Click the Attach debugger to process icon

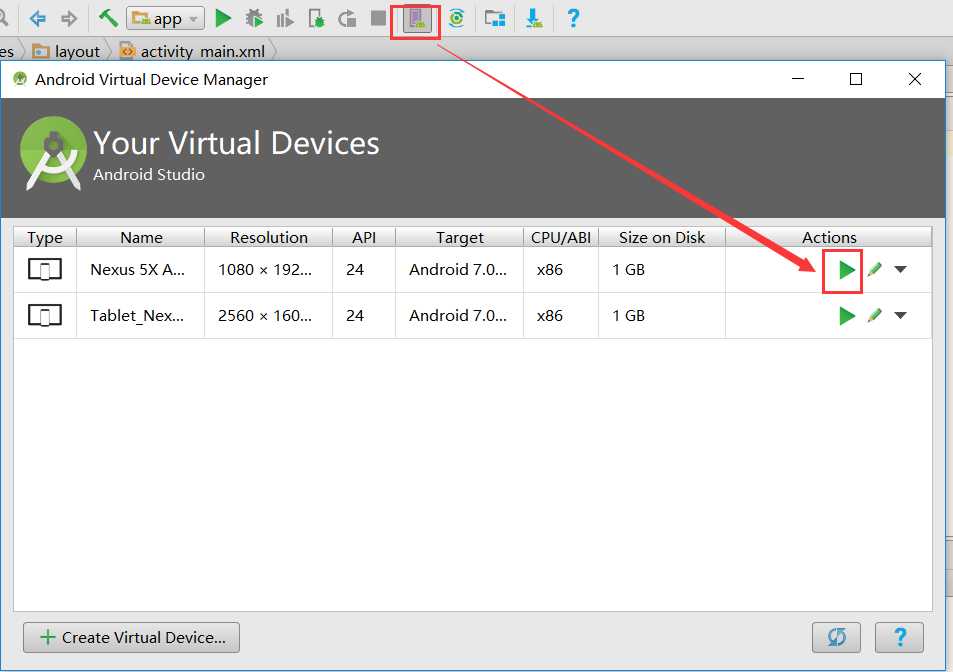(316, 19)
